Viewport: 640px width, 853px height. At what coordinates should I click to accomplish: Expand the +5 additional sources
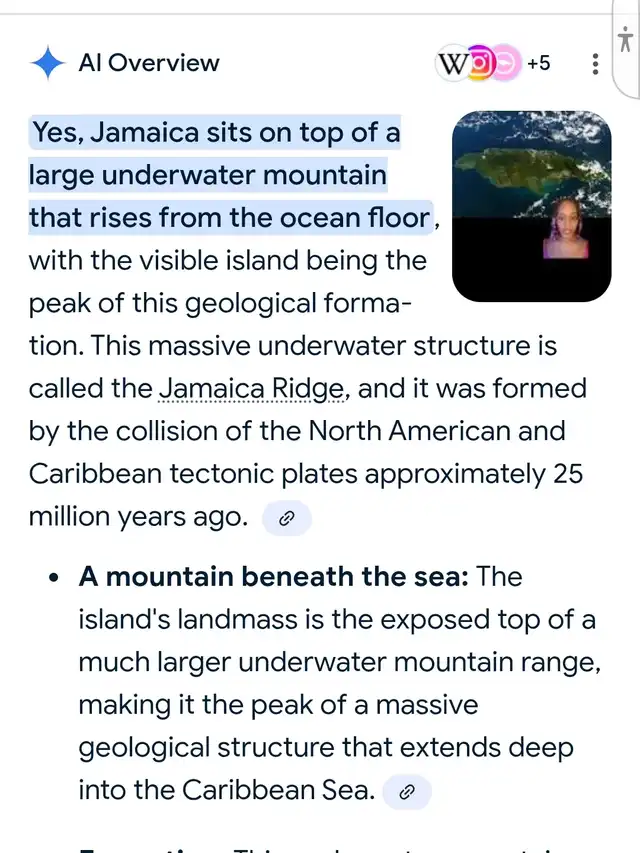point(538,63)
